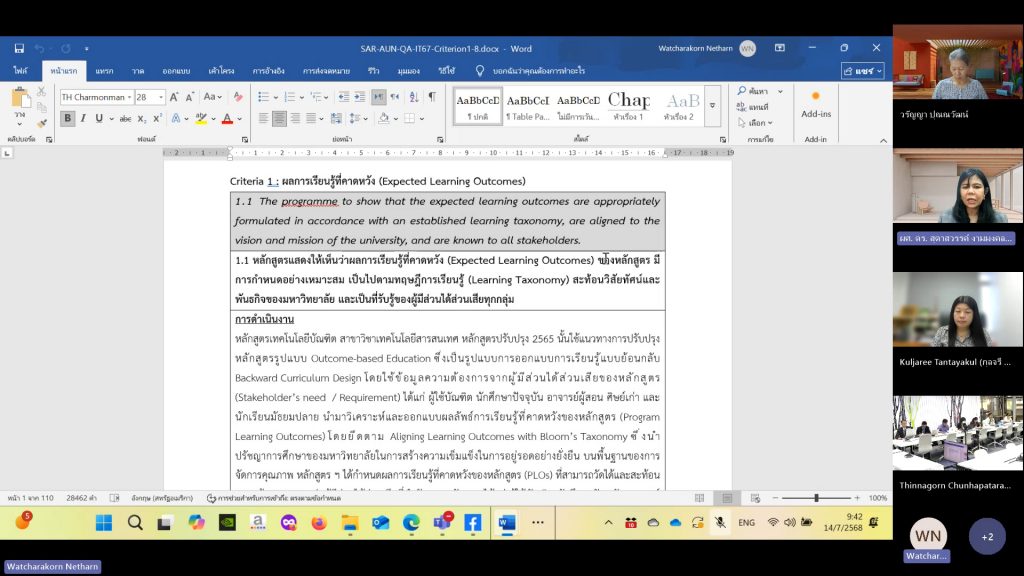Screen dimensions: 1024x576
Task: Decrease the paragraph indent
Action: tap(344, 97)
